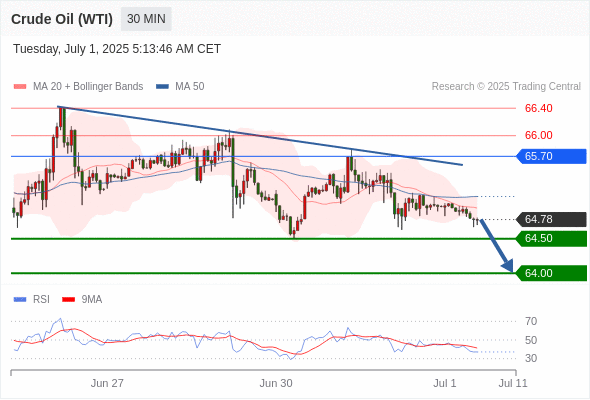Click the Crude Oil (WTI) title
The height and width of the screenshot is (400, 590).
pos(62,19)
